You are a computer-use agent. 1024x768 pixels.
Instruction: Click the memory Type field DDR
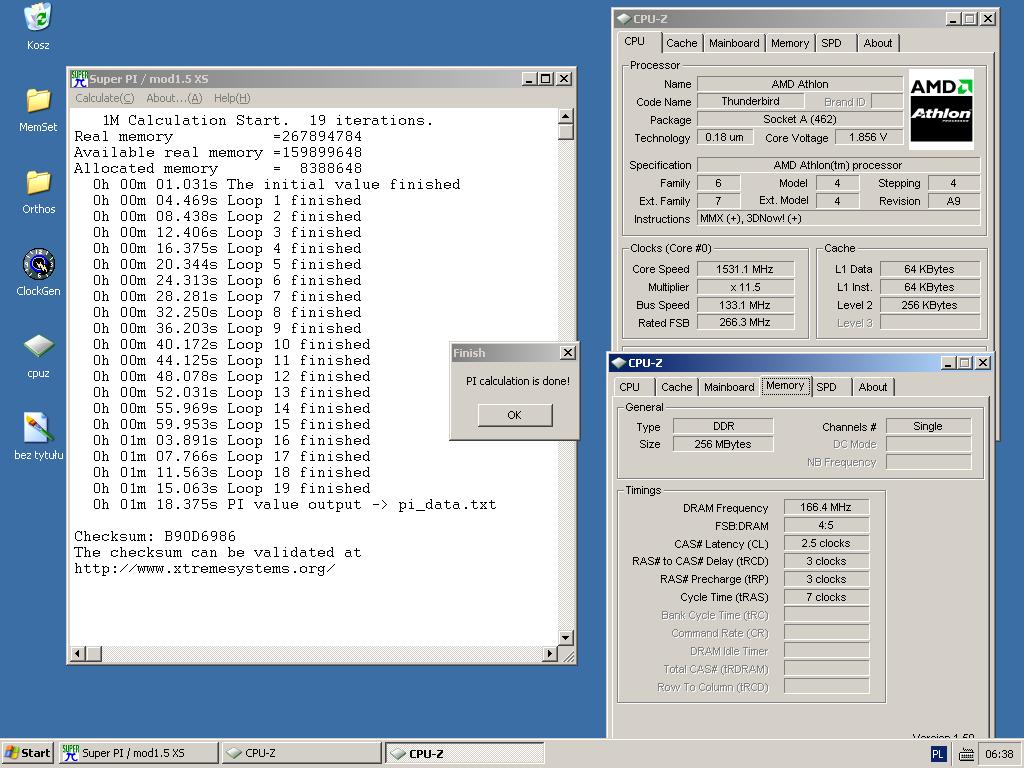pyautogui.click(x=724, y=426)
